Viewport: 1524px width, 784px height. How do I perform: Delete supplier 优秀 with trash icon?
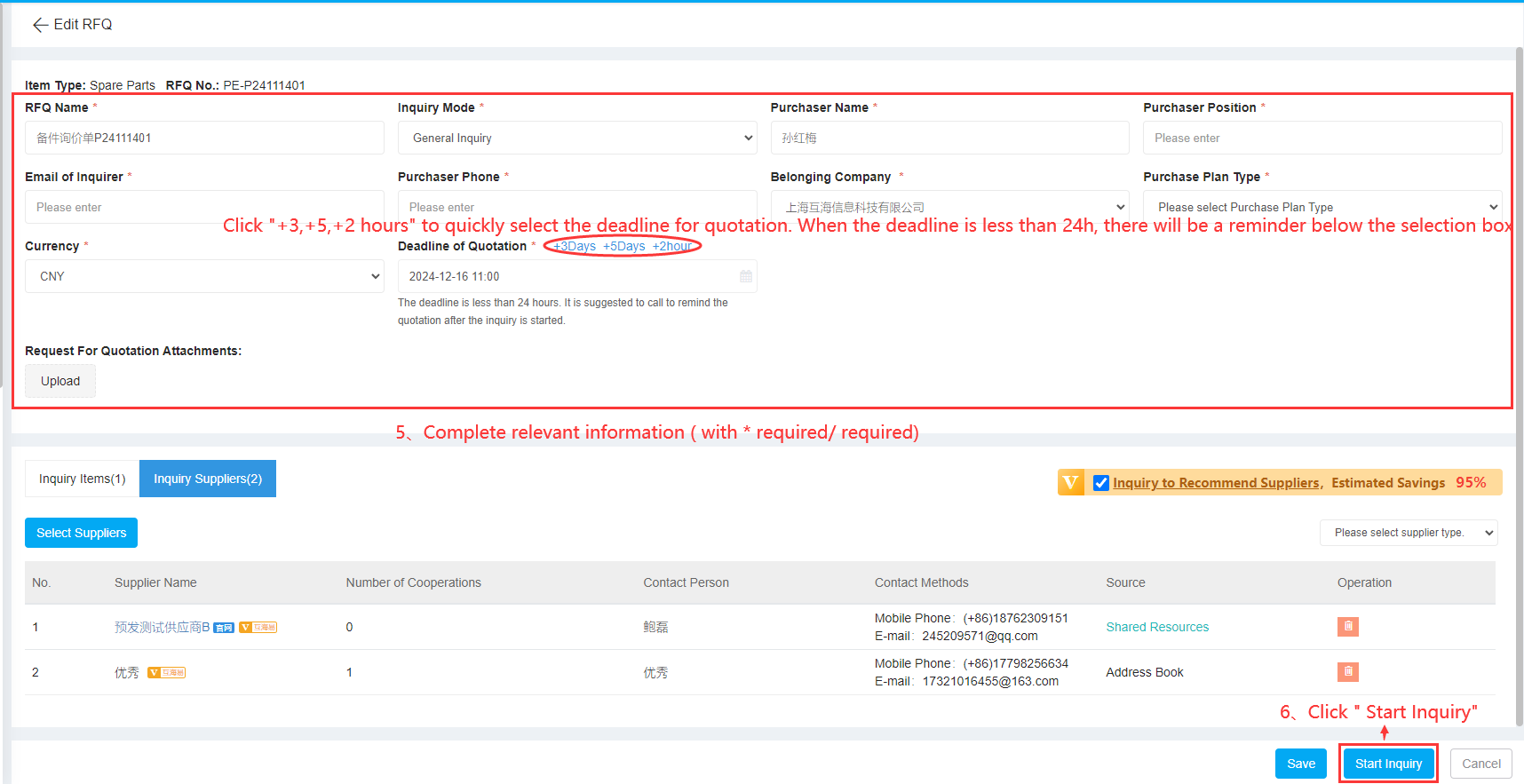point(1347,672)
